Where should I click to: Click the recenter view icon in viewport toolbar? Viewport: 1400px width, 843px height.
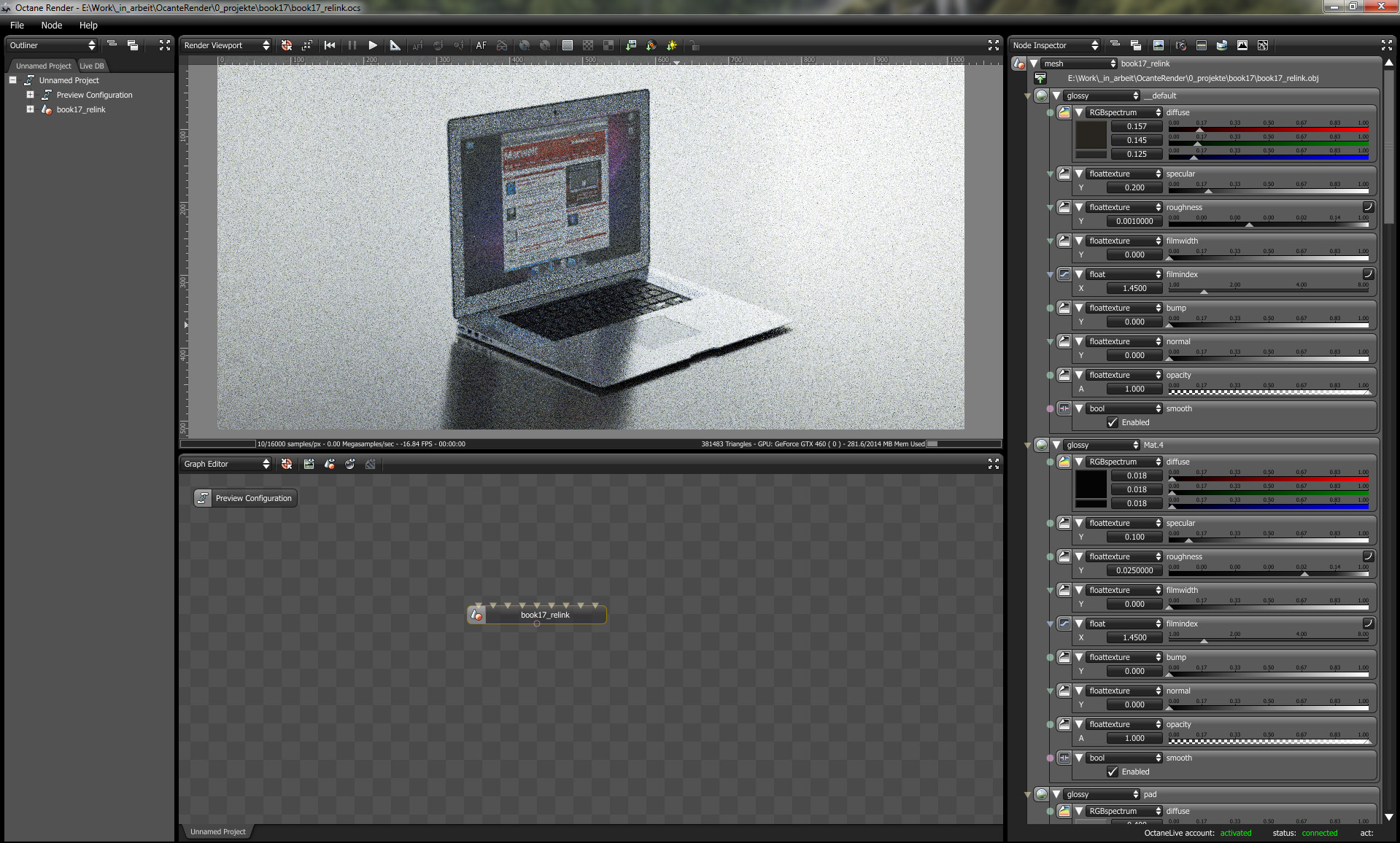(307, 45)
